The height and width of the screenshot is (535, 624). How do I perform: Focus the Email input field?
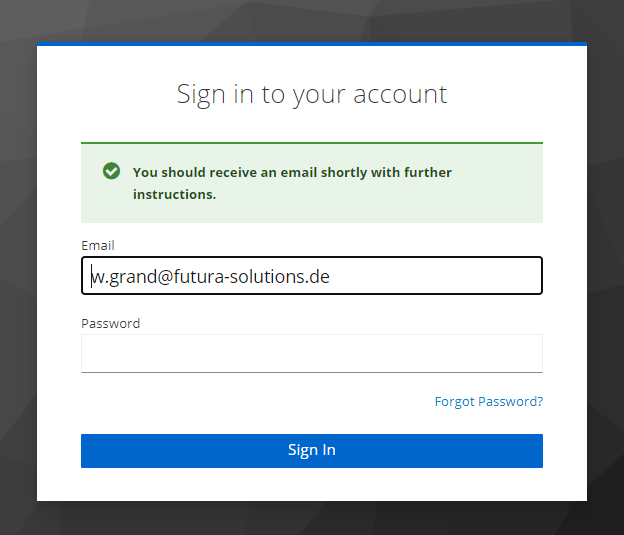[x=311, y=276]
